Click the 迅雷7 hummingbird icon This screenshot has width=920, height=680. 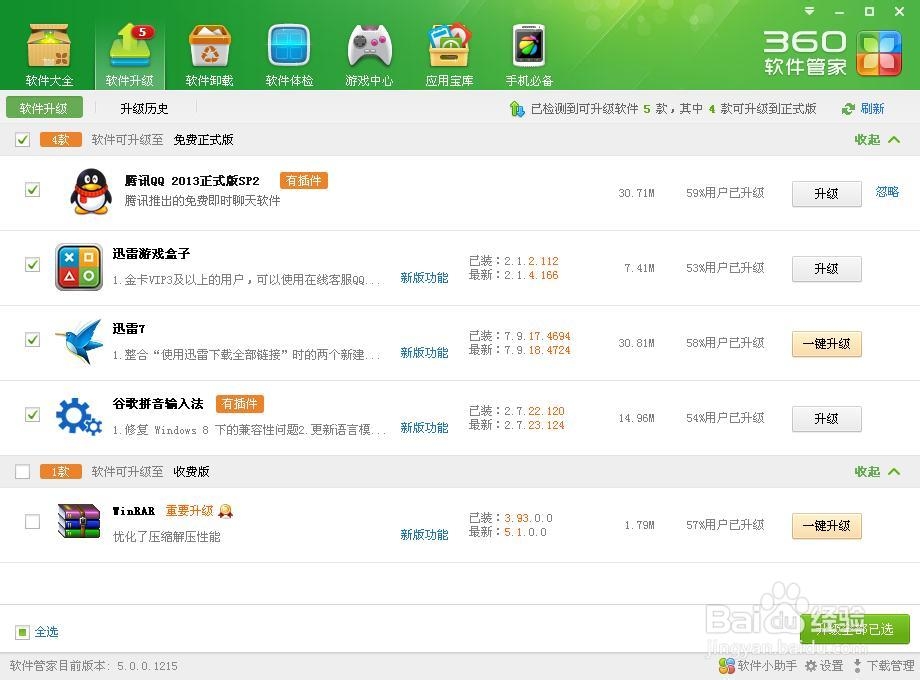(79, 342)
